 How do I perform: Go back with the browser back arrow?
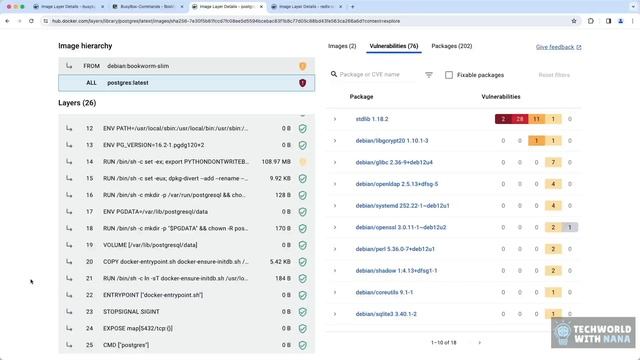pos(7,21)
